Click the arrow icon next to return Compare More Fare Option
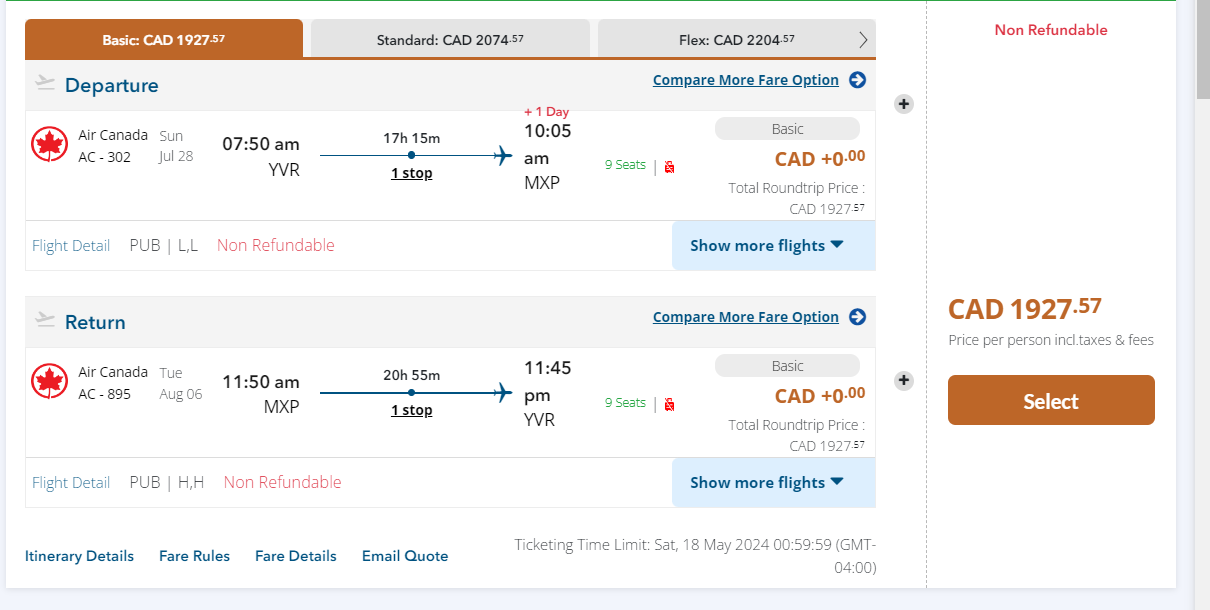 tap(857, 317)
